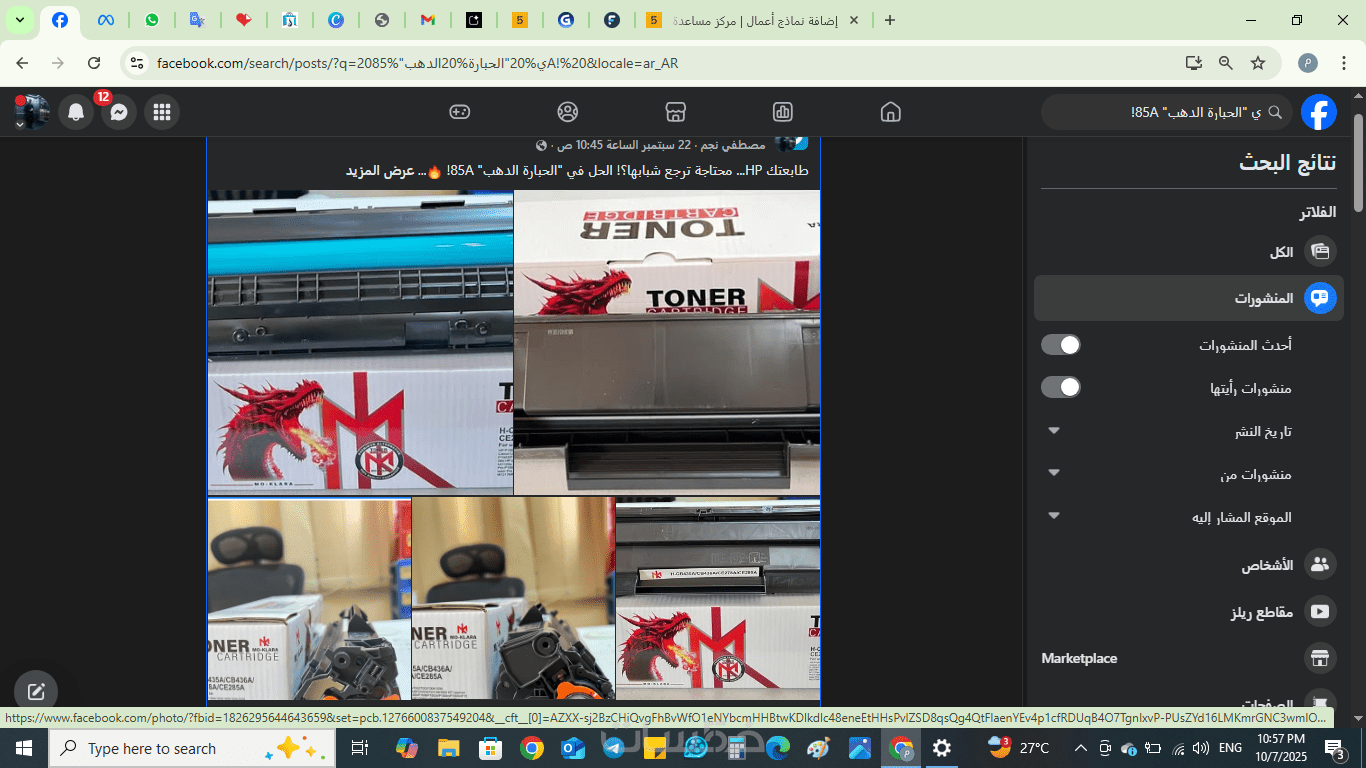Open the Gaming controller icon
1366x768 pixels.
tap(459, 112)
